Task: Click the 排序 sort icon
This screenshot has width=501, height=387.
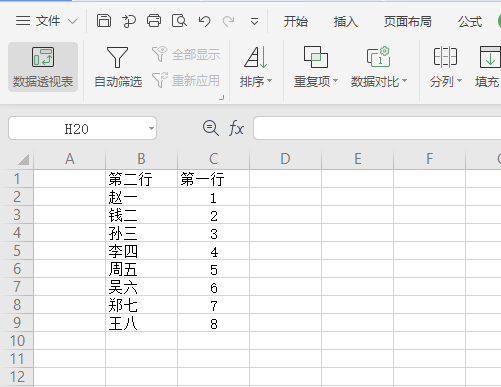Action: (x=256, y=57)
